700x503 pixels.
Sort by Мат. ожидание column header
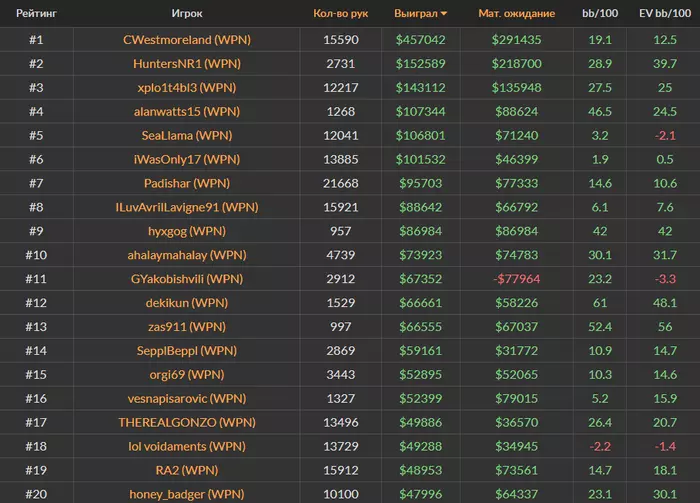(517, 13)
